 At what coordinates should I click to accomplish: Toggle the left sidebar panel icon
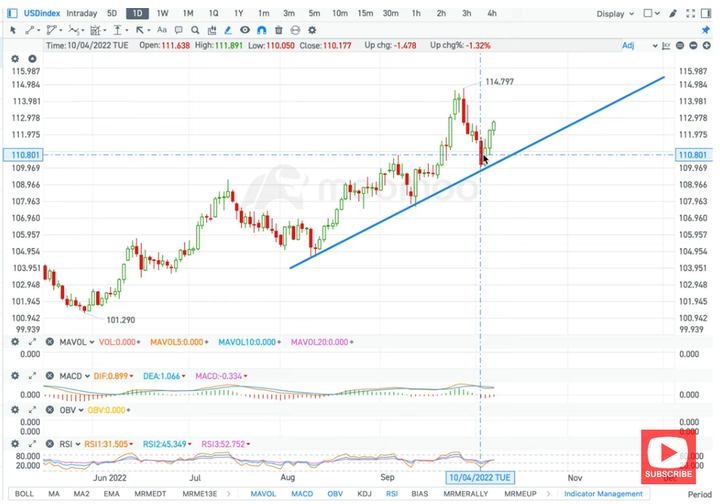12,13
